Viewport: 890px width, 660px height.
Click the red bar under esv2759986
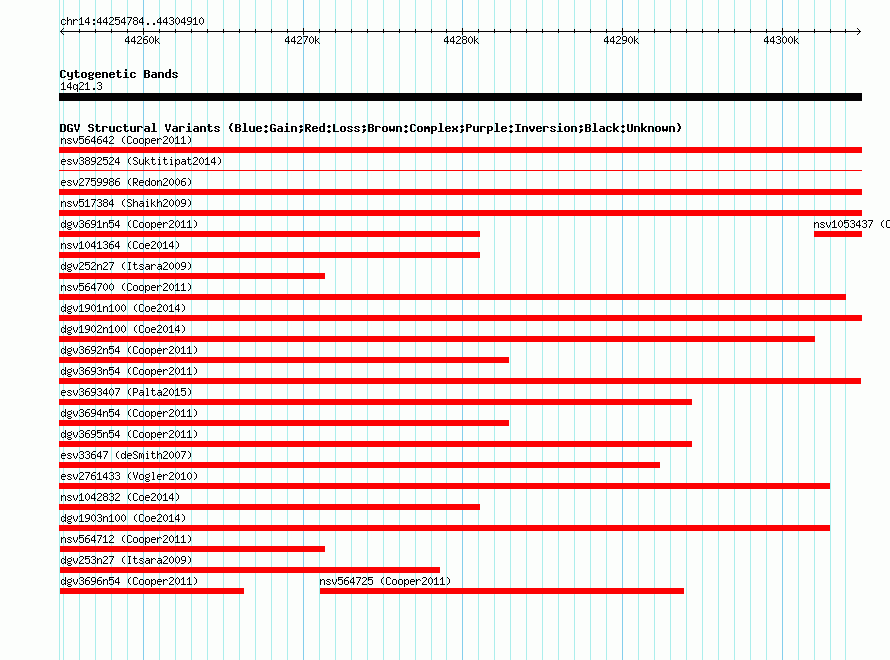click(x=460, y=192)
